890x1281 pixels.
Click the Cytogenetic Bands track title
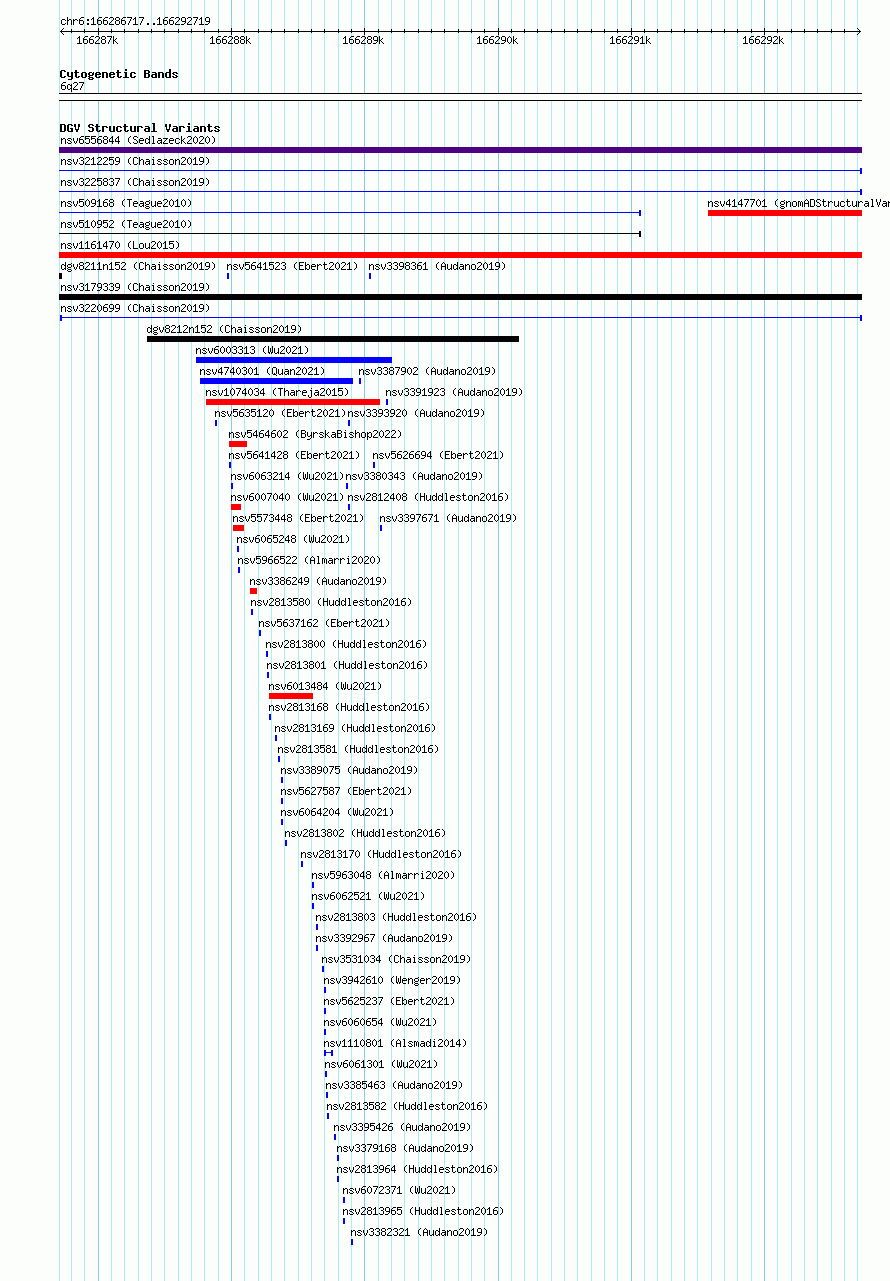(119, 74)
